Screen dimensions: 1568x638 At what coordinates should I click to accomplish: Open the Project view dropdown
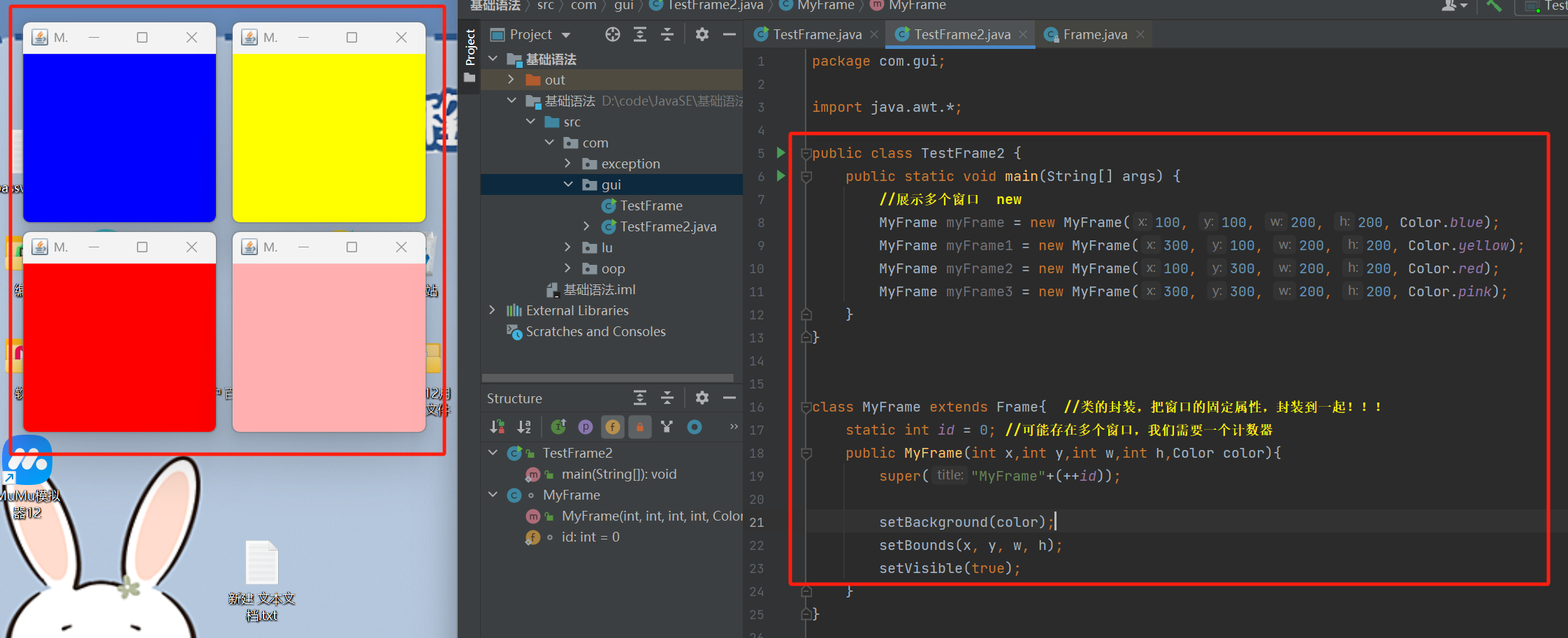point(566,35)
